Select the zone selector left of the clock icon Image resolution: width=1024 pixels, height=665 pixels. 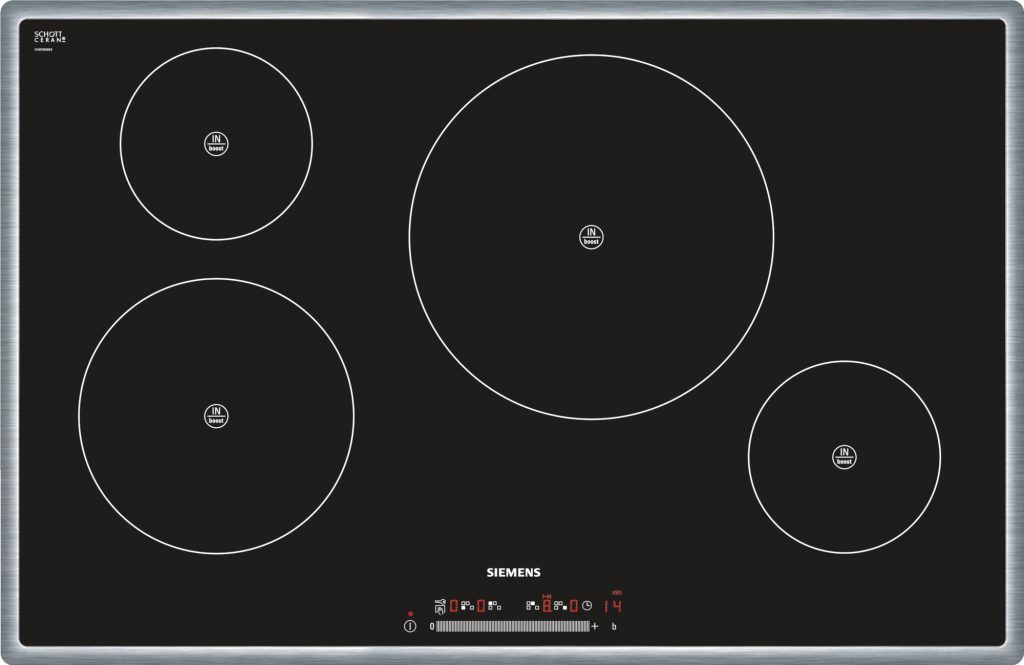pyautogui.click(x=561, y=605)
